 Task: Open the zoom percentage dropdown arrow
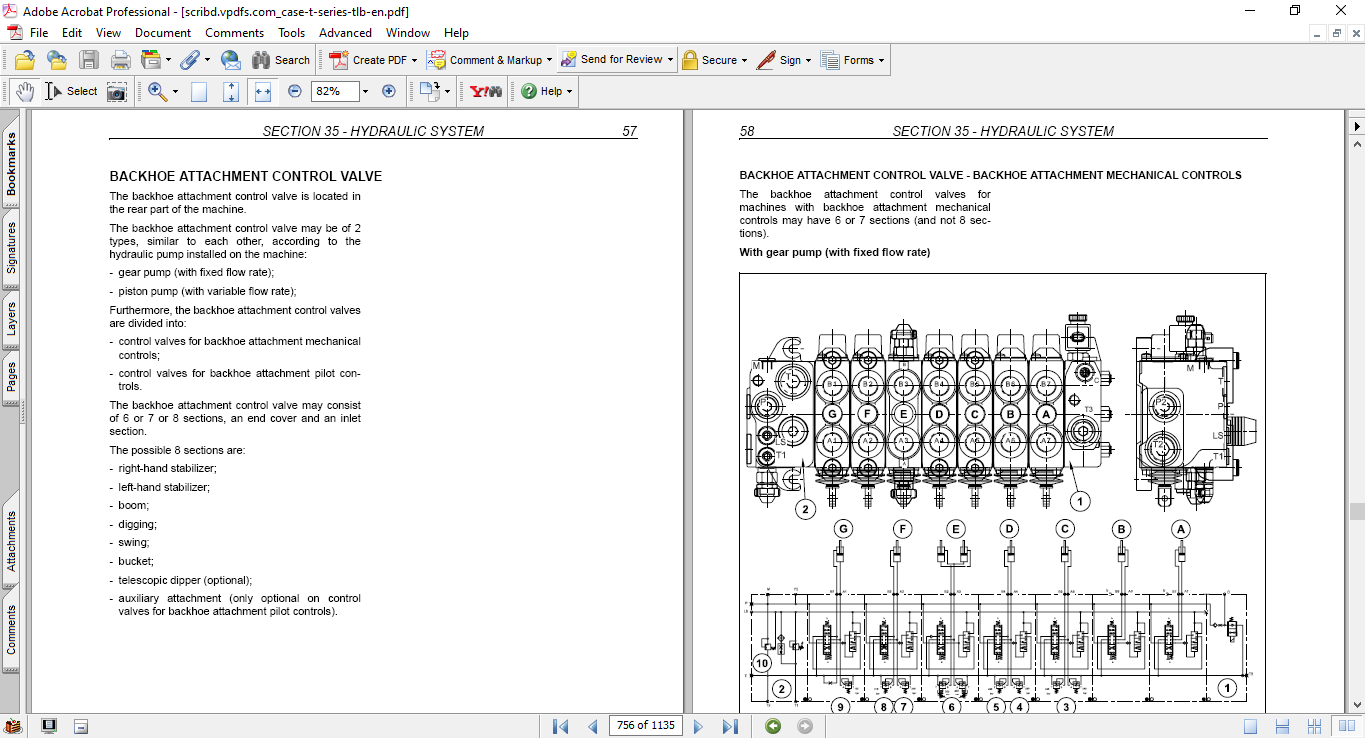[365, 91]
